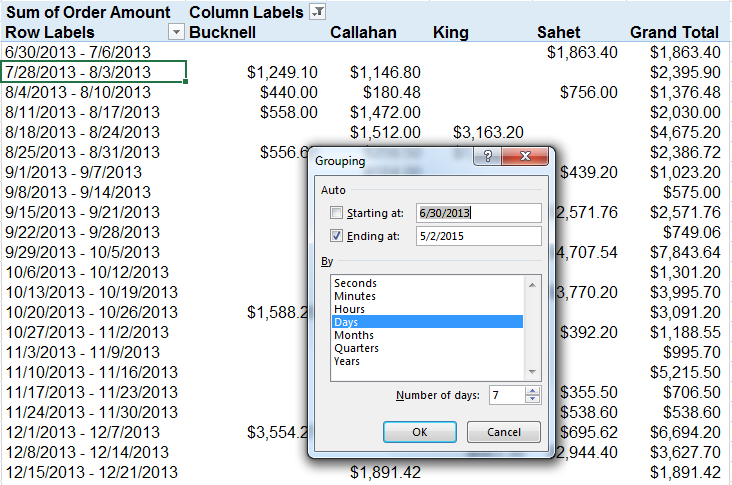Screen dimensions: 732x485
Task: Select the 12/1/2013 - 12/7/2013 row label
Action: click(82, 432)
